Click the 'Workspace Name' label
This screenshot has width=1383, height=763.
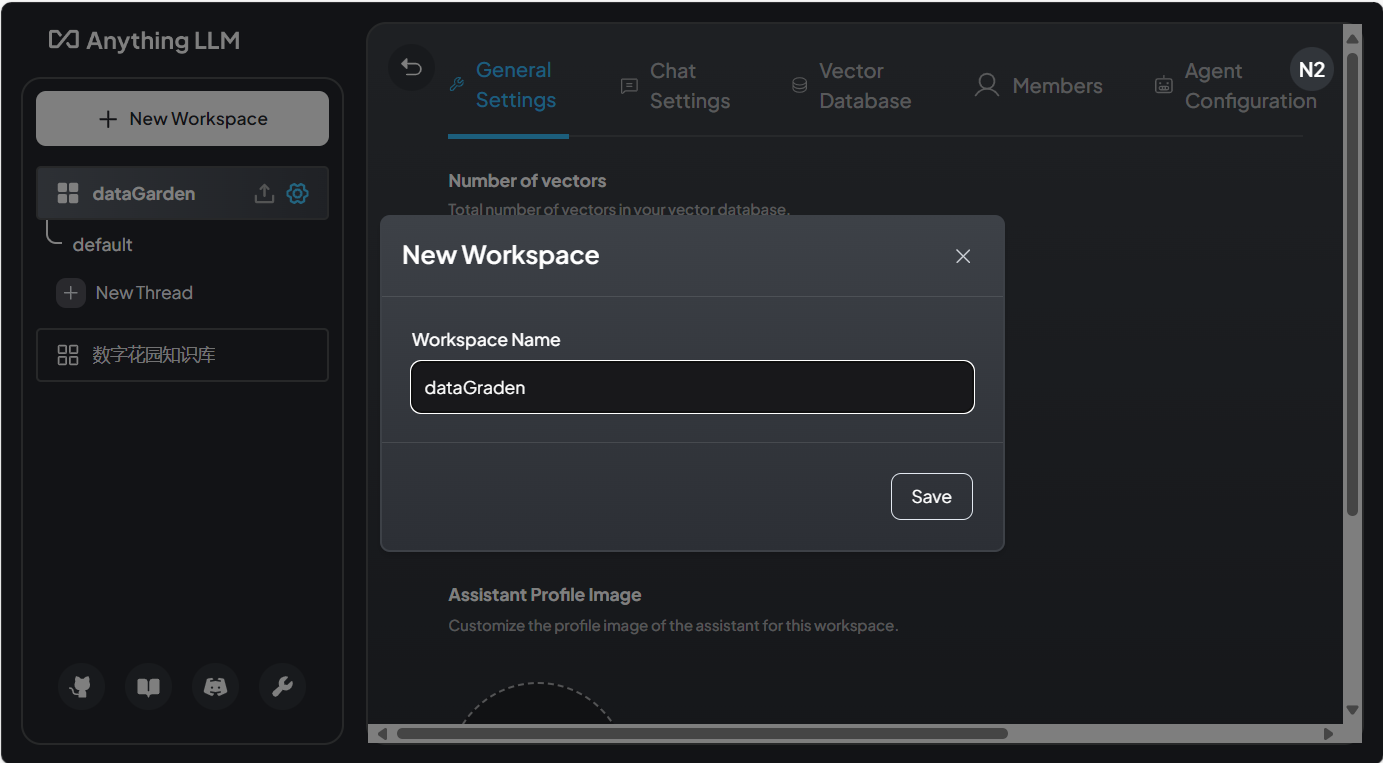pyautogui.click(x=486, y=340)
